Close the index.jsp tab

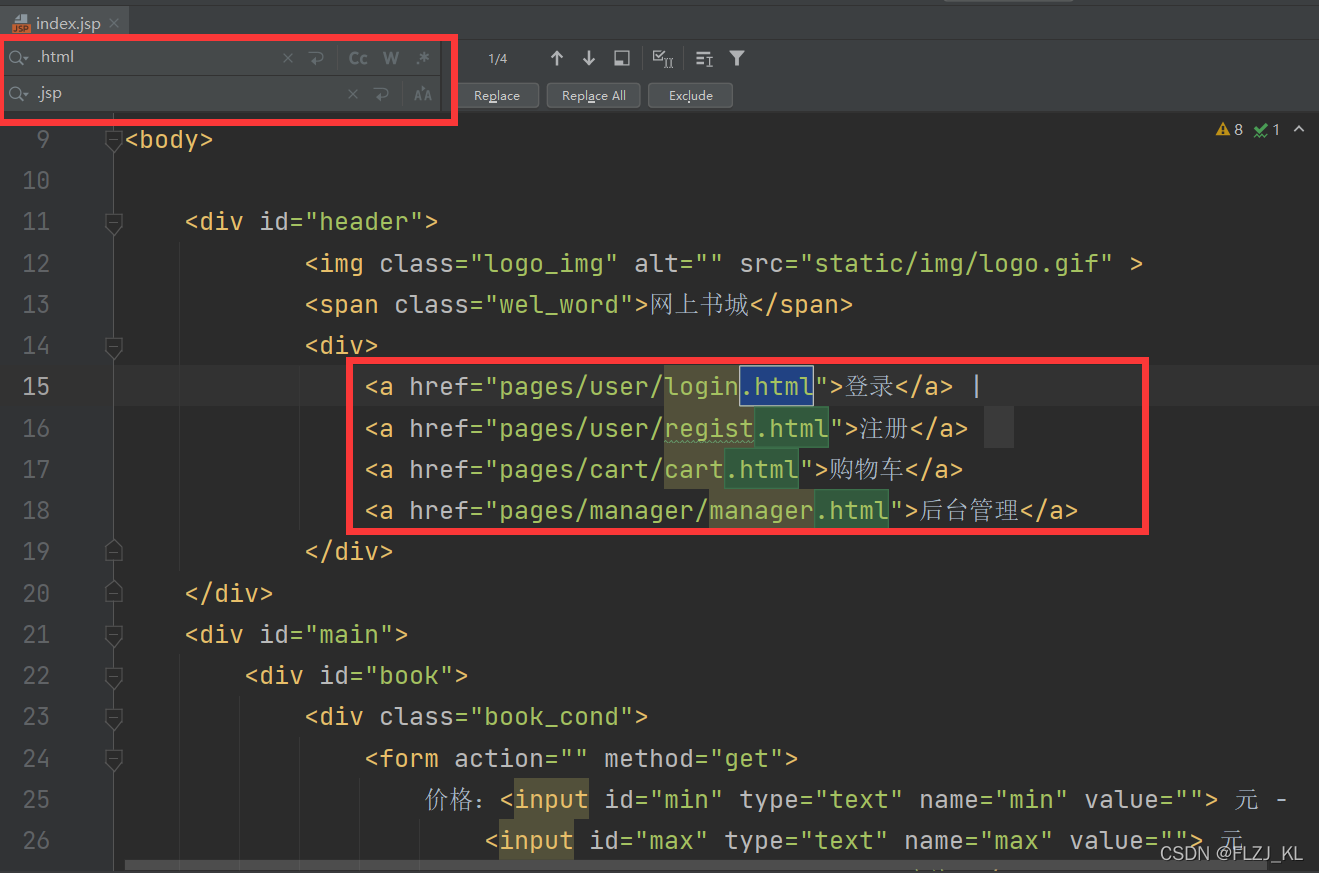point(116,24)
